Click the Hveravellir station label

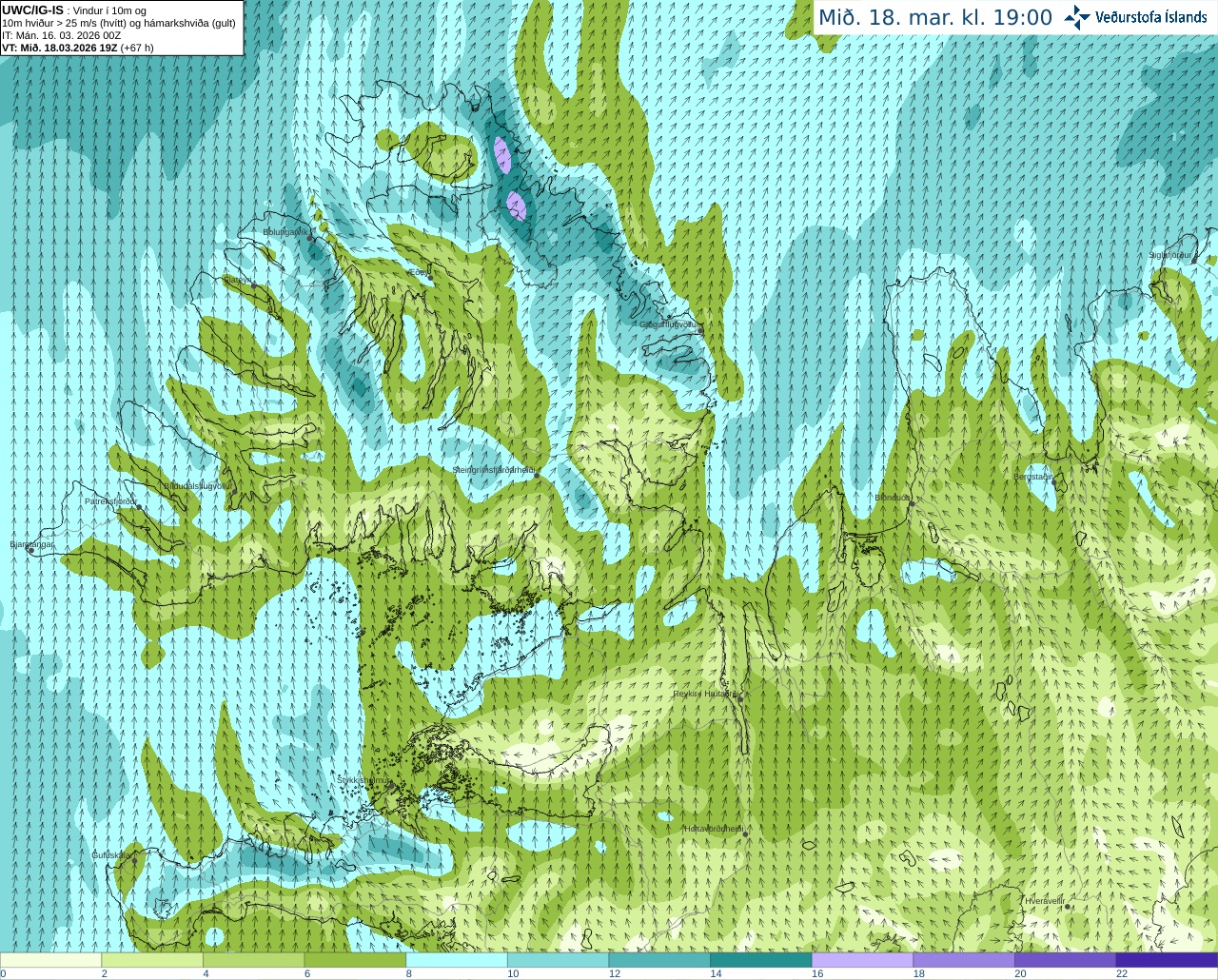tap(1044, 900)
